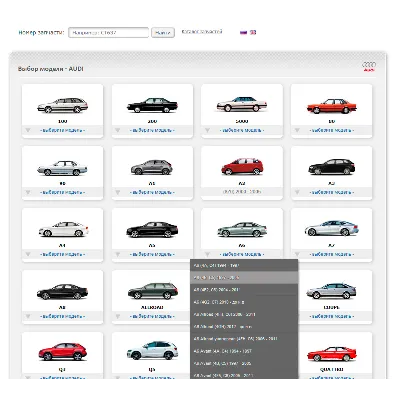Open model dropdown under Audi A7
Image resolution: width=400 pixels, height=400 pixels.
click(332, 254)
